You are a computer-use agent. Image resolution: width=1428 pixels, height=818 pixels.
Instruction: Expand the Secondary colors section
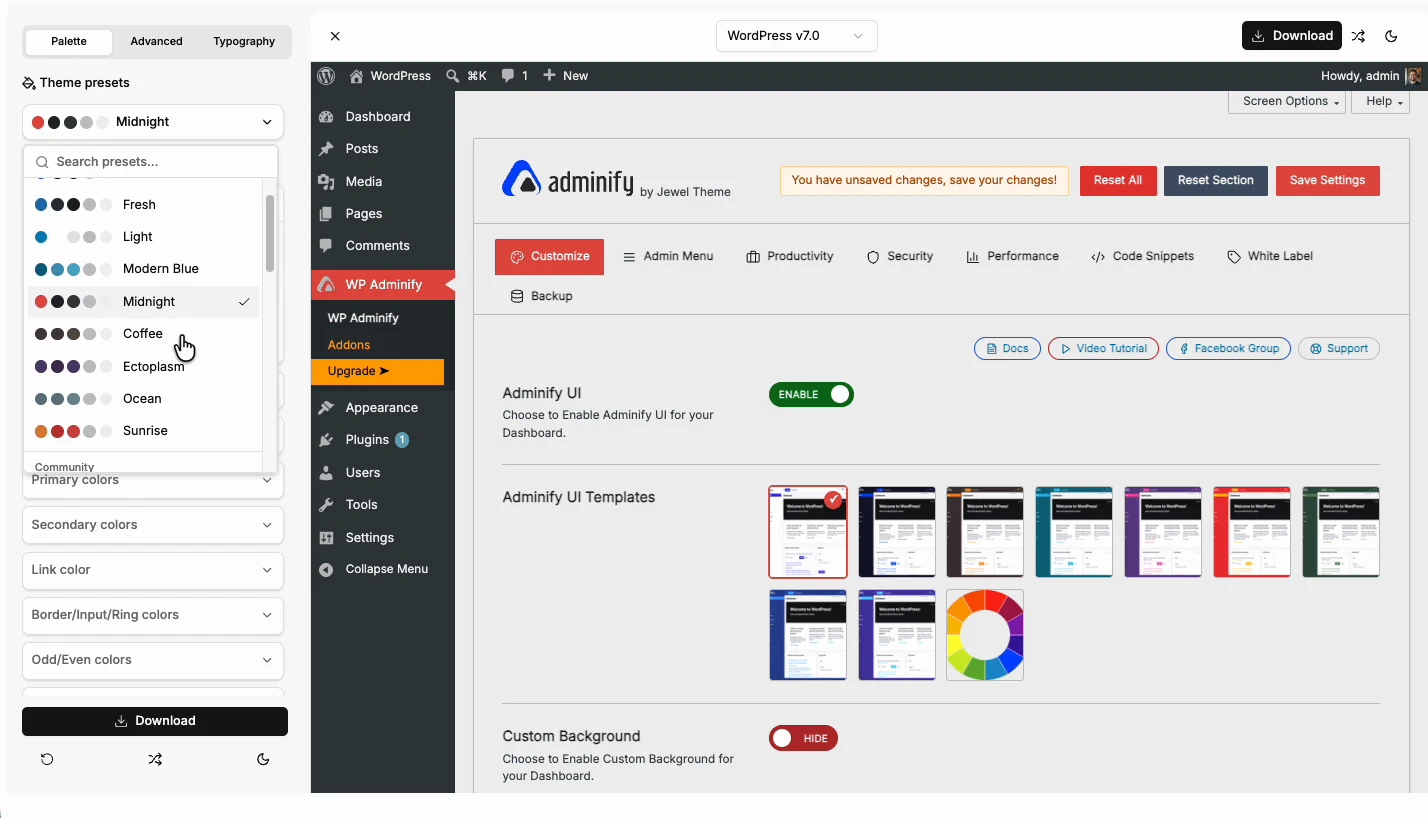point(153,525)
